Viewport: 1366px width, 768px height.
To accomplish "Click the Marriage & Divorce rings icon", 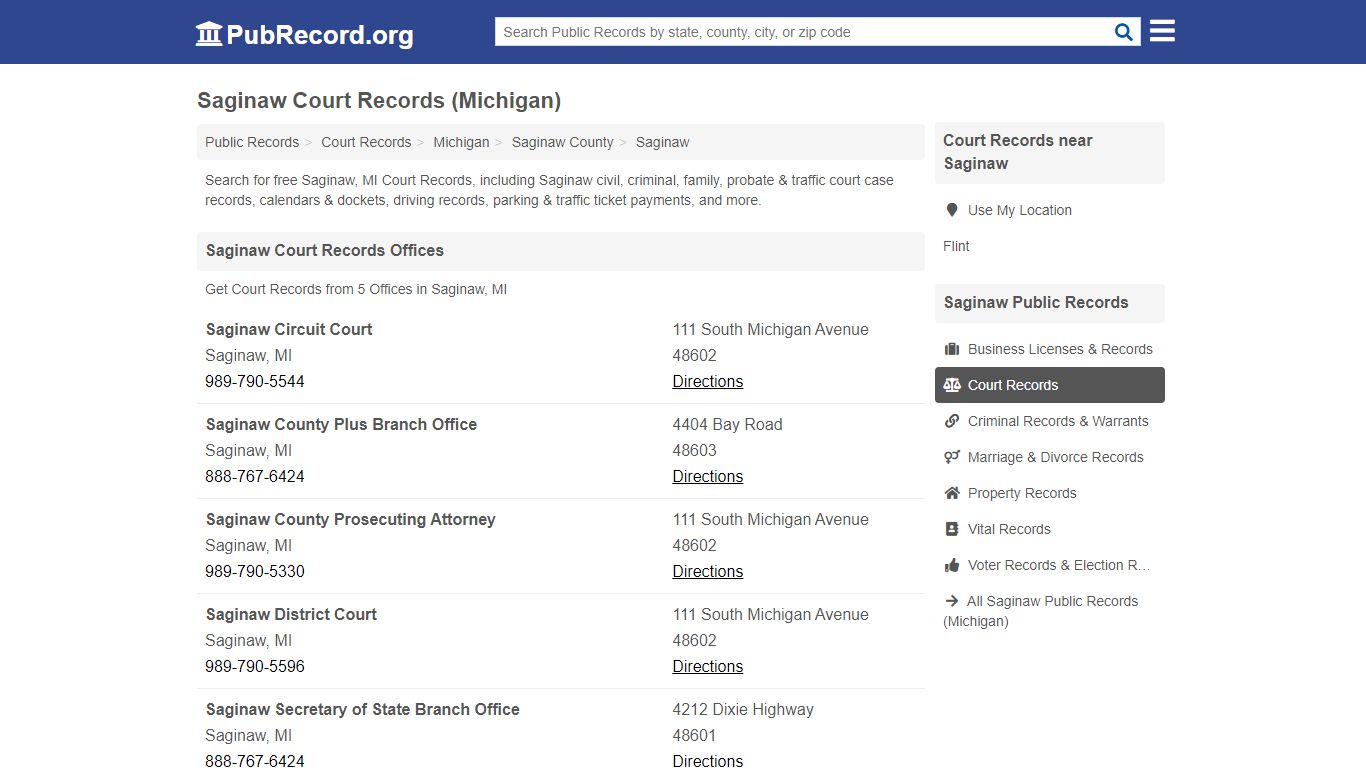I will click(x=952, y=457).
